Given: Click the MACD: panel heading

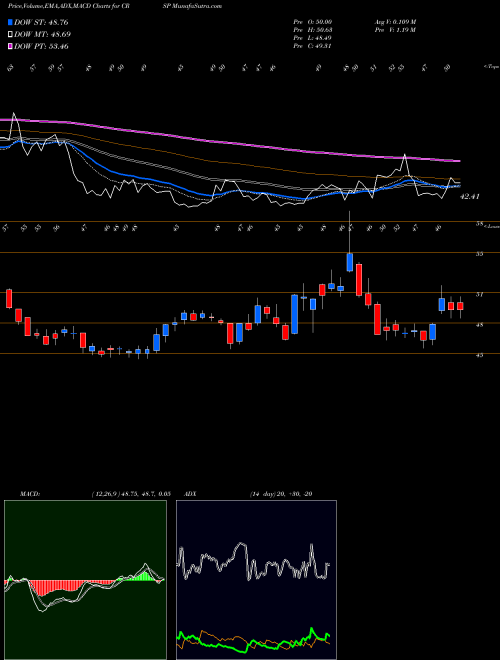Looking at the screenshot, I should pos(30,494).
